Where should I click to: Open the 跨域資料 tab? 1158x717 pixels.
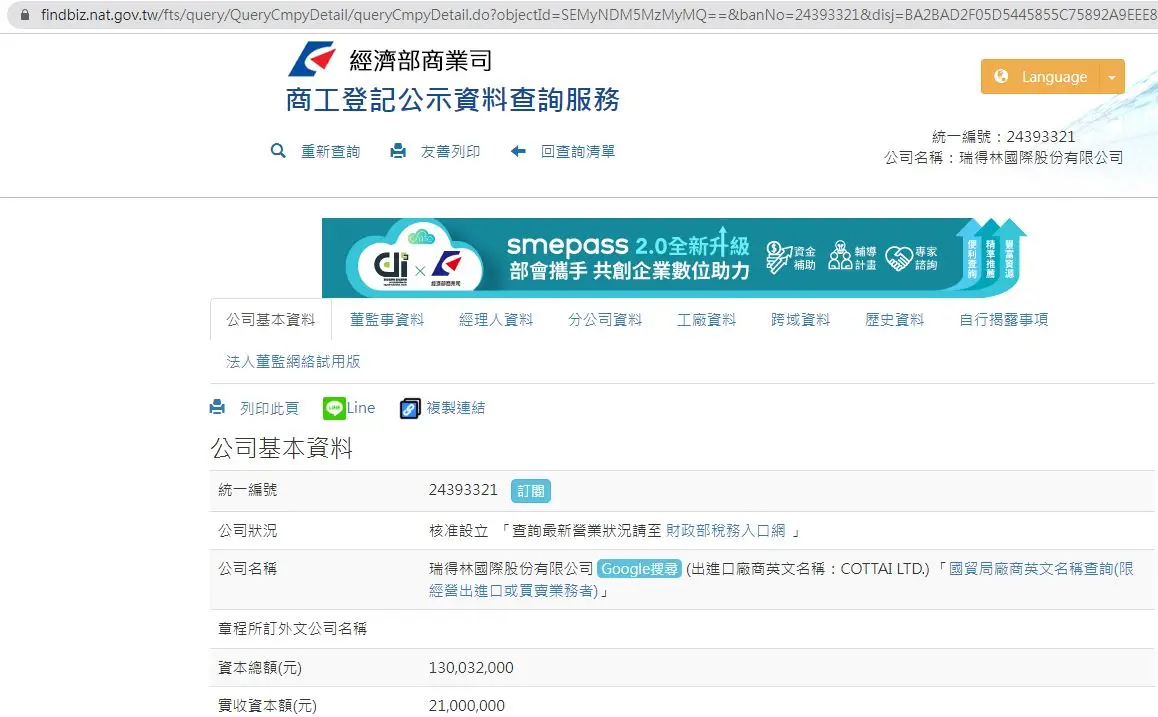pyautogui.click(x=801, y=320)
